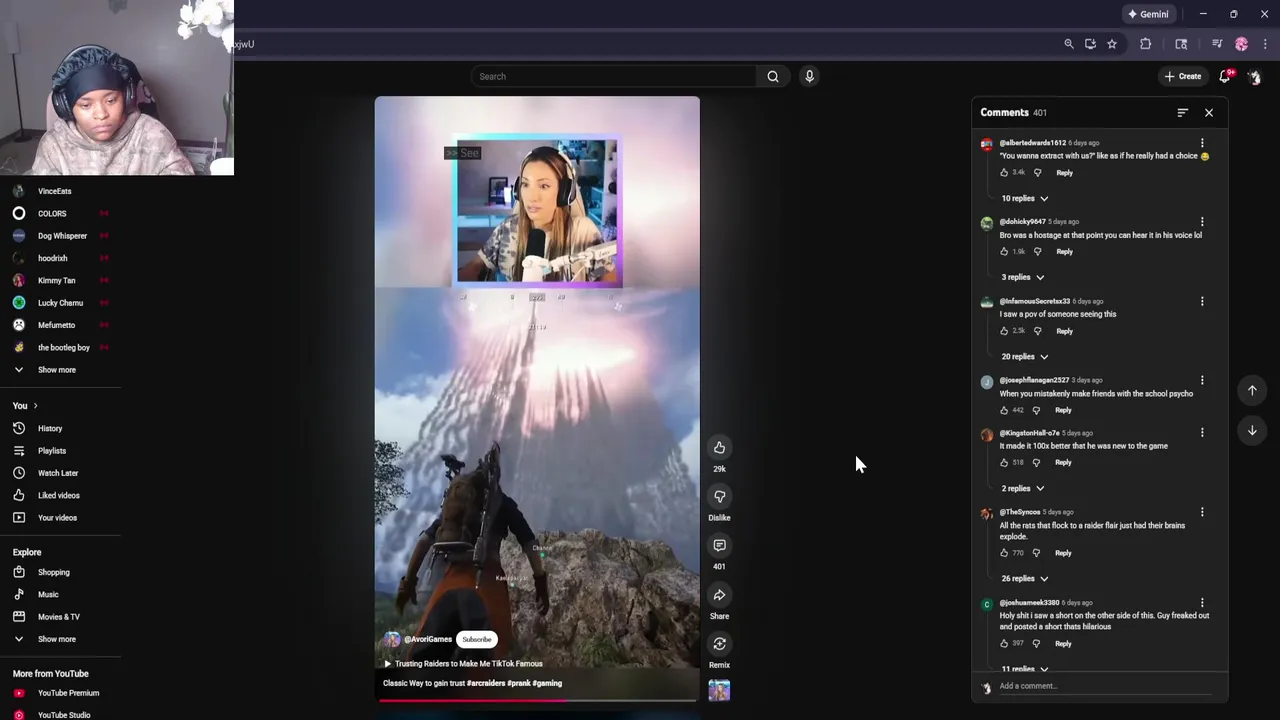Open Lucky Chamu subscription channel

click(x=60, y=303)
